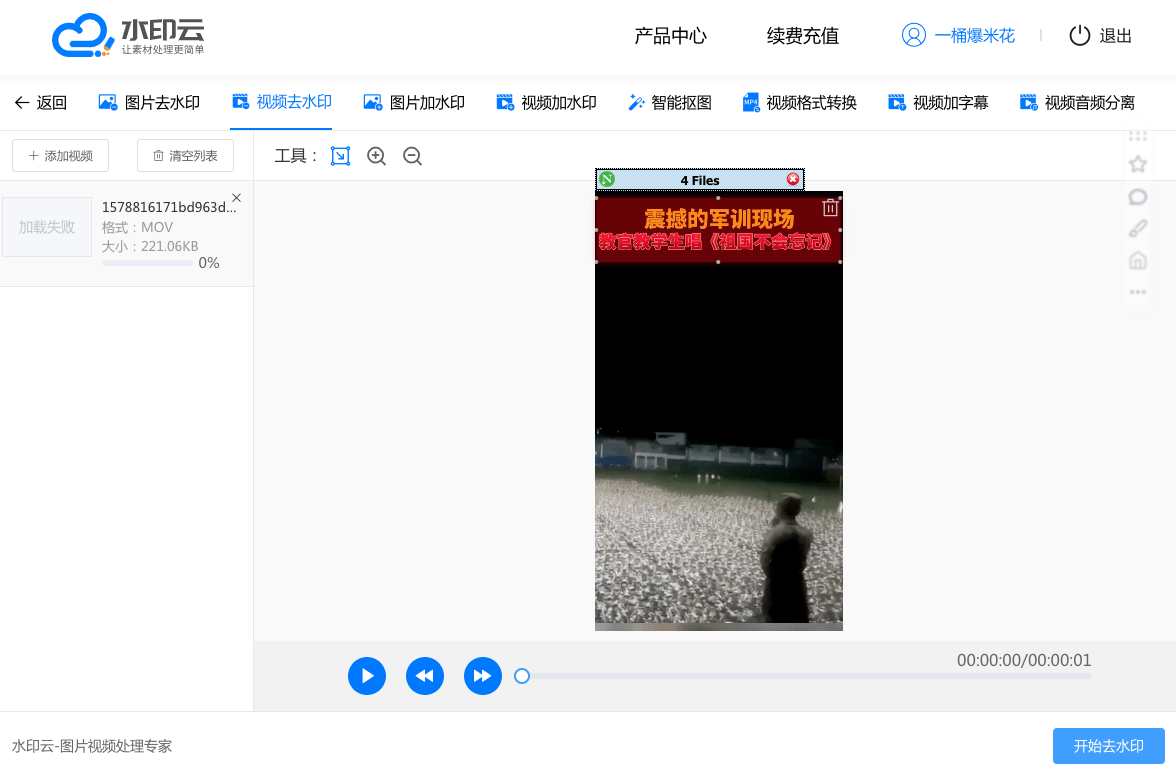The image size is (1176, 770).
Task: Click the 格式：MOV label
Action: pyautogui.click(x=137, y=227)
